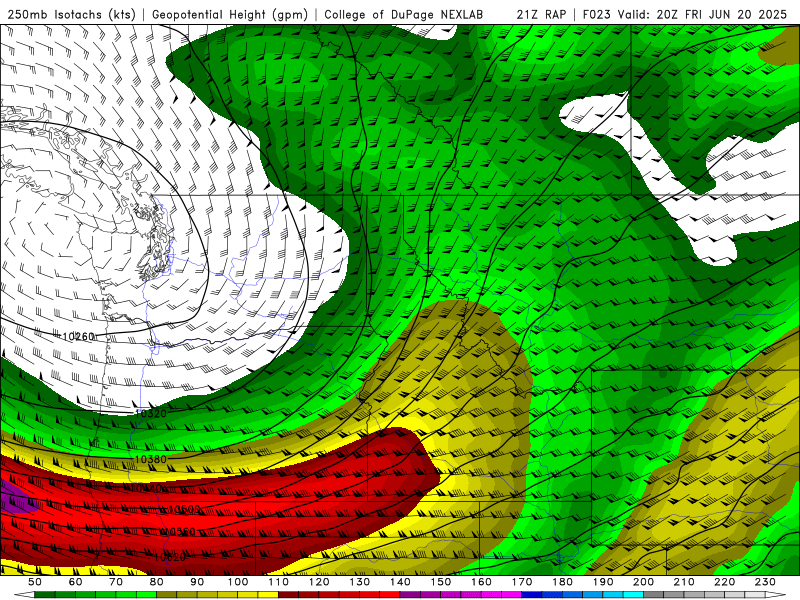
Task: Click the '21Z RAP' model run label
Action: tap(541, 14)
